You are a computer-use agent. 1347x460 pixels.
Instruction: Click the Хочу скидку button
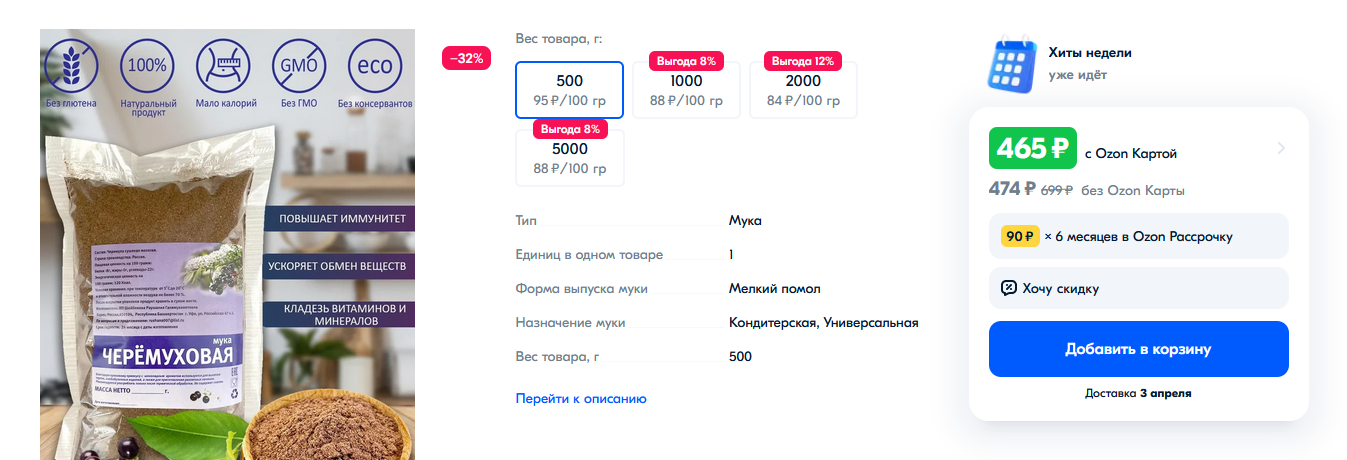point(1138,288)
